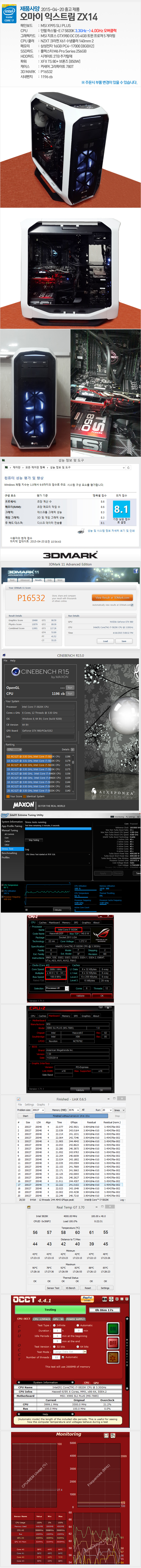Viewport: 141px width, 1568px height.
Task: Select the CPU:OCCT tab in OCCT
Action: pos(23,1319)
